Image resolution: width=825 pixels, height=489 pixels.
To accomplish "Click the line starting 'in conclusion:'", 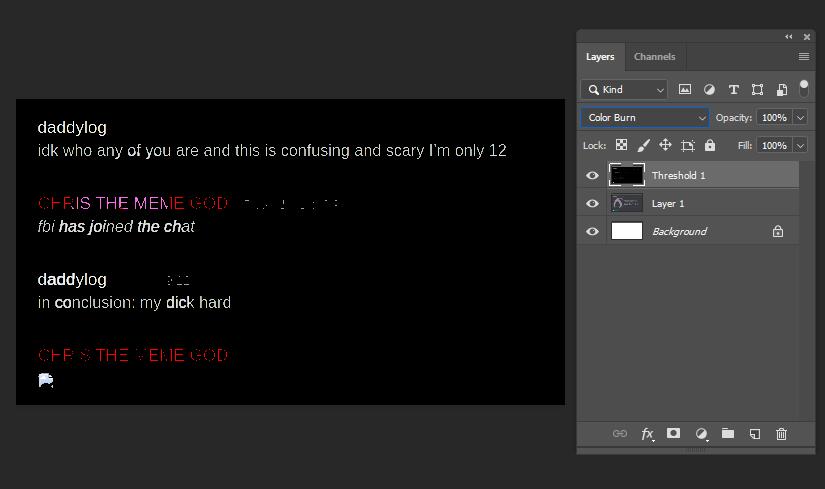I will point(134,303).
